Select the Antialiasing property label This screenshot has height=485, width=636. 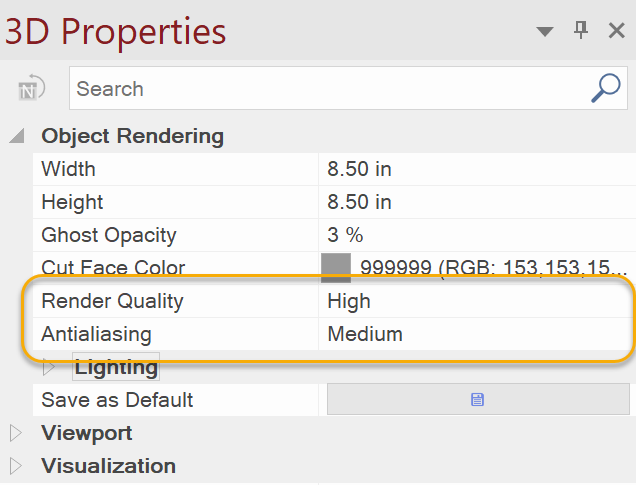point(96,334)
